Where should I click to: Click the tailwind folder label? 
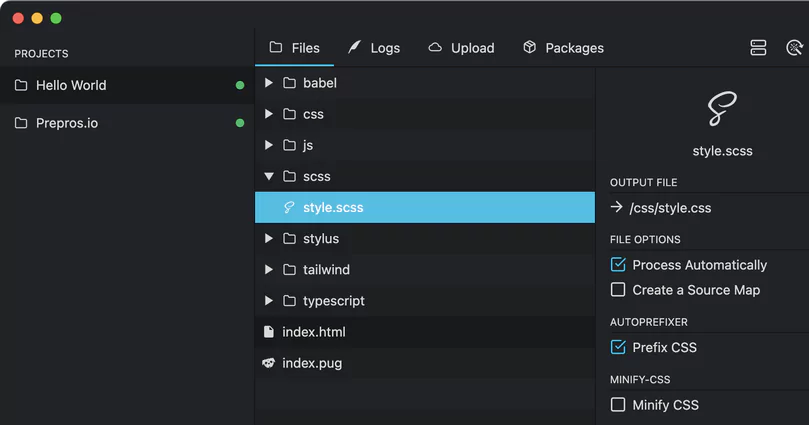click(326, 270)
